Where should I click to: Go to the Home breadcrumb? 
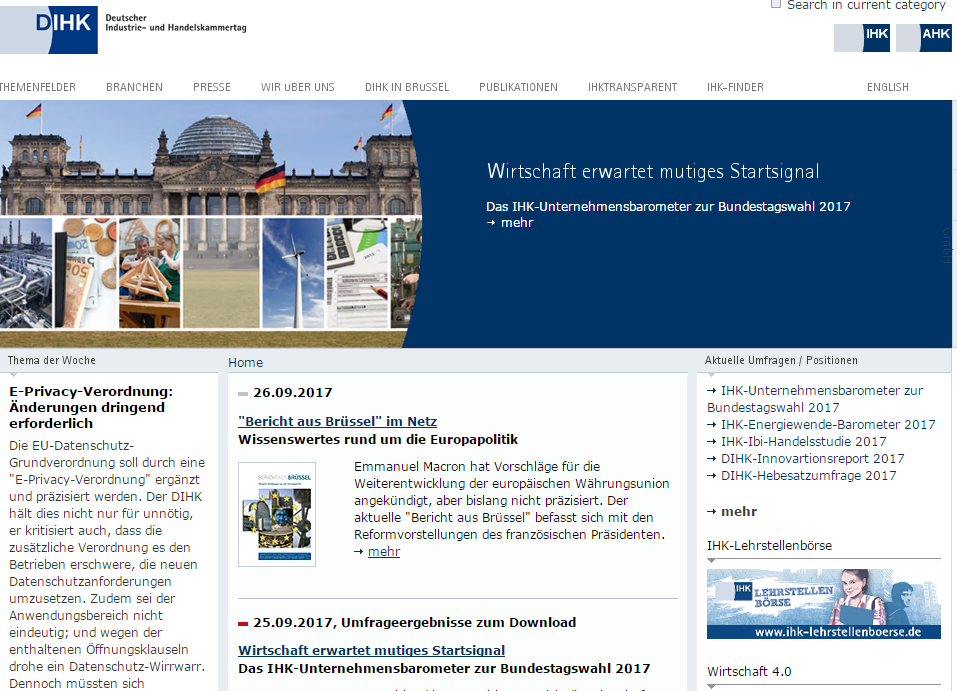245,363
